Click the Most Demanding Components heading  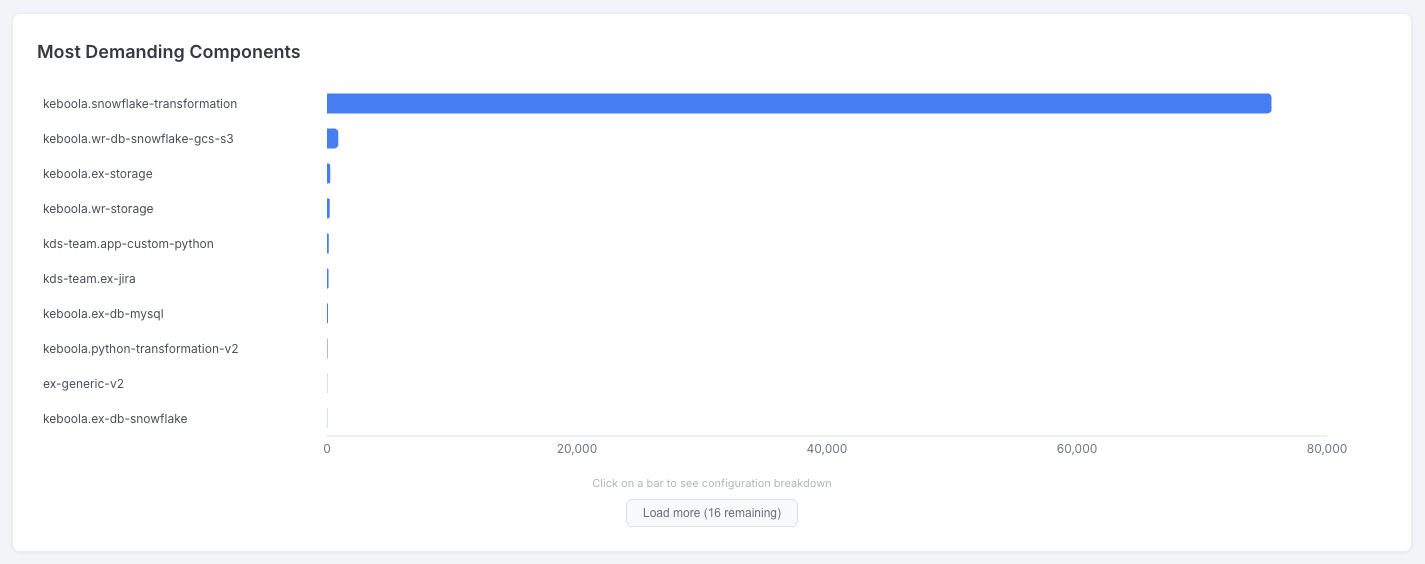tap(168, 52)
